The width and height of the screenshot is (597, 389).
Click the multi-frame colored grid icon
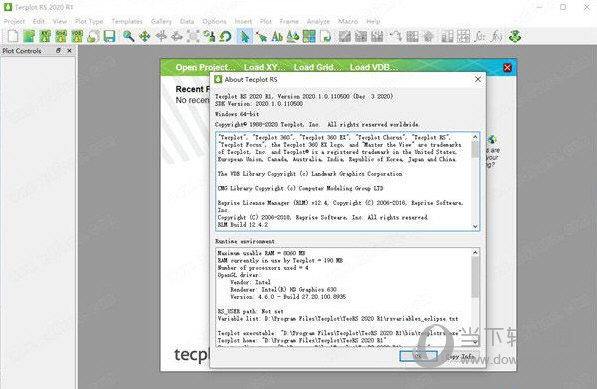(x=309, y=36)
